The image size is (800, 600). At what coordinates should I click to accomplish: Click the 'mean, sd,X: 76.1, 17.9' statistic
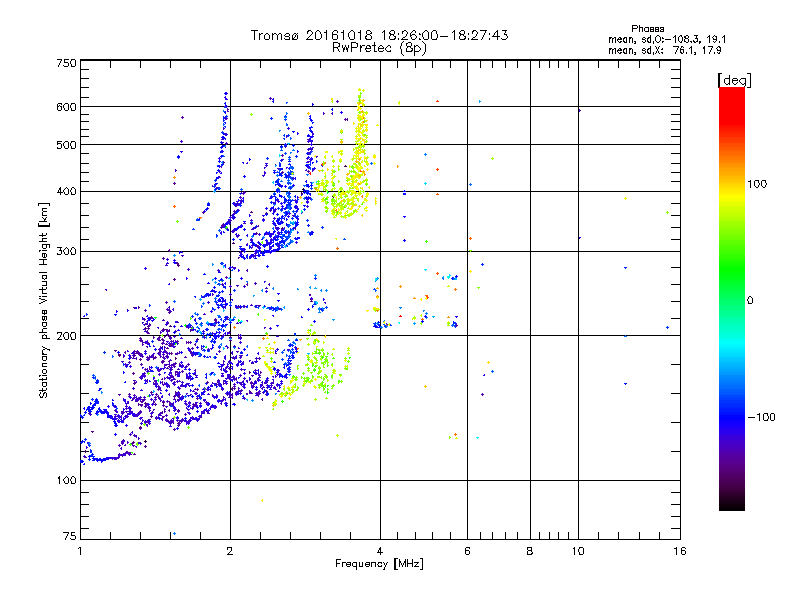[x=664, y=51]
